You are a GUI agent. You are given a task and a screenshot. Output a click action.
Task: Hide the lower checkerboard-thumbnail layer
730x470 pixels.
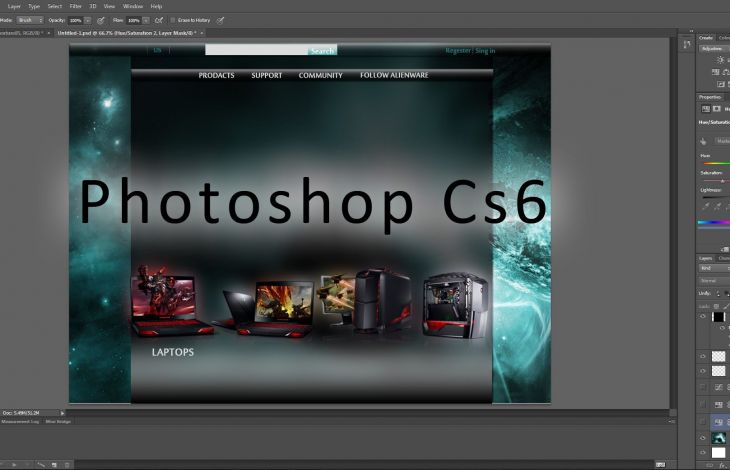pos(703,371)
